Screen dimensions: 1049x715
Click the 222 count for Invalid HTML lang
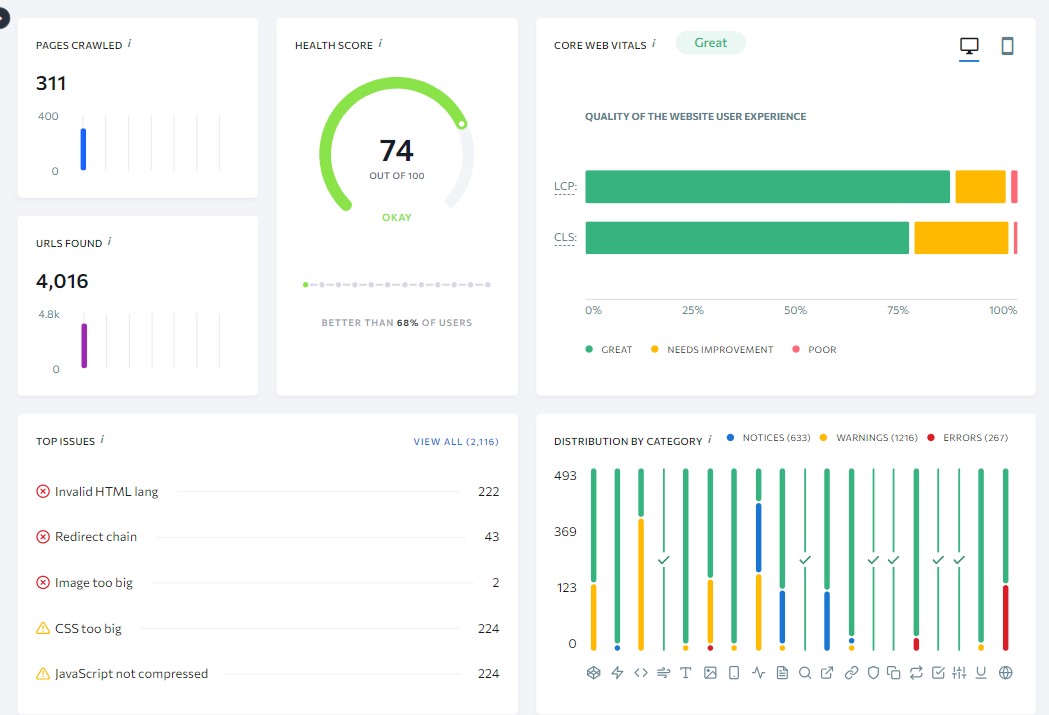coord(488,492)
